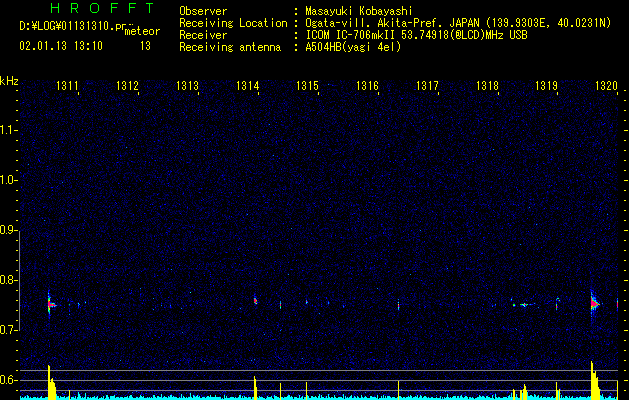Click the 1319 time axis marker

(547, 85)
